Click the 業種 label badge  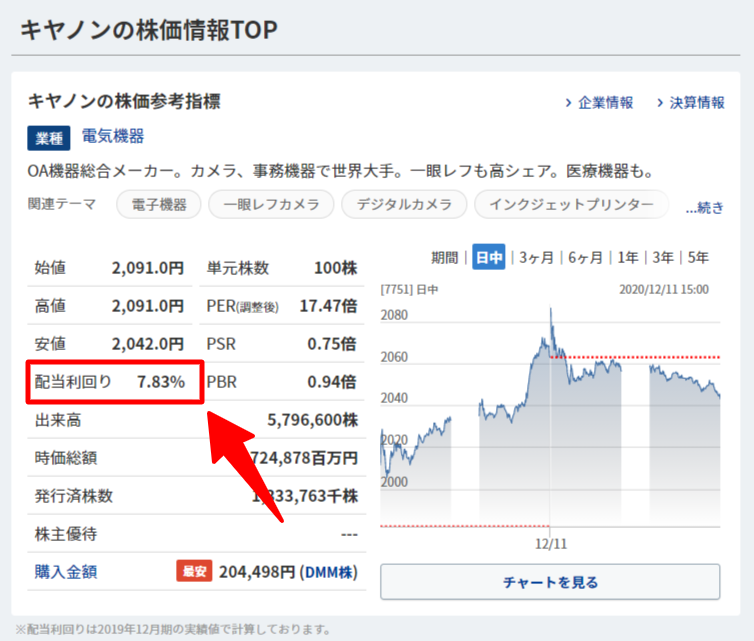coord(49,138)
